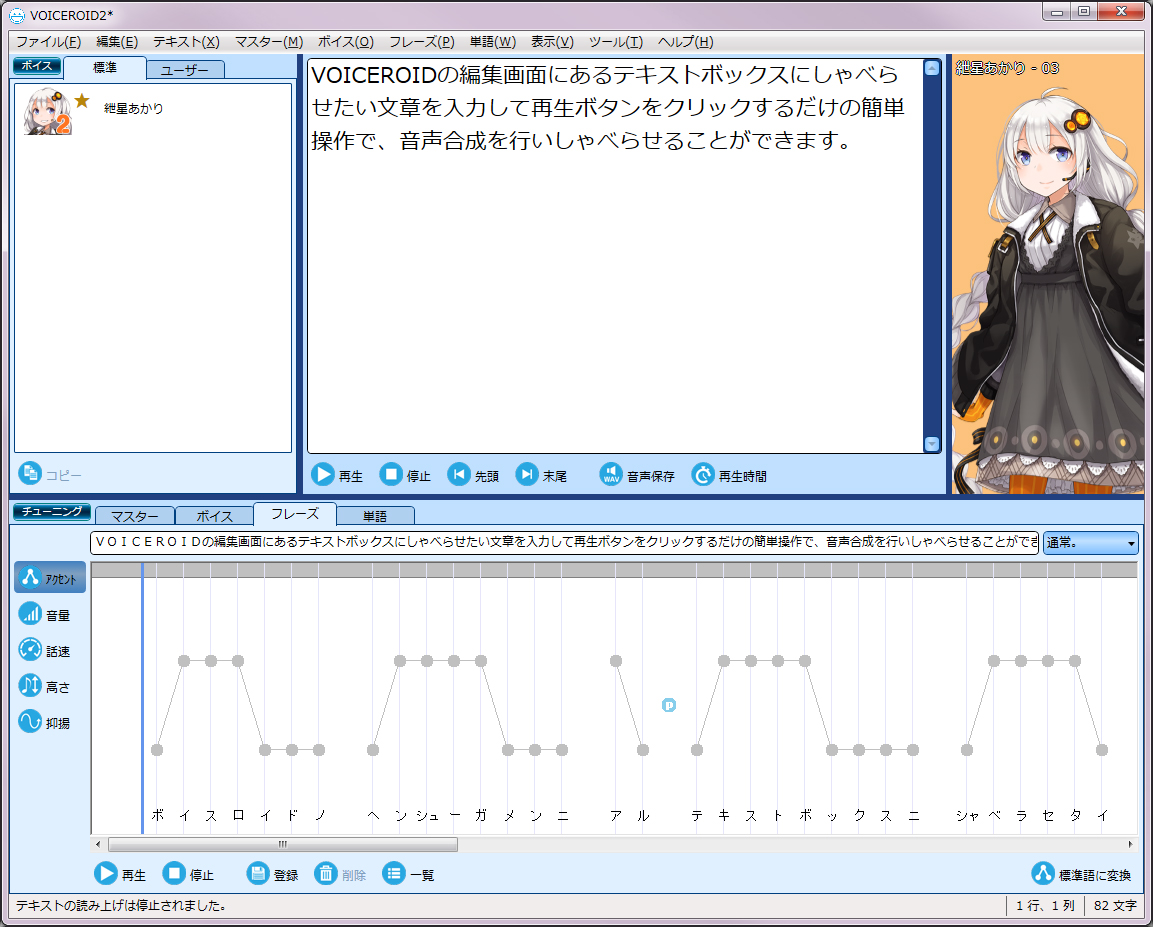Screen dimensions: 1153x927
Task: Toggle the accent point above ガ
Action: 481,661
